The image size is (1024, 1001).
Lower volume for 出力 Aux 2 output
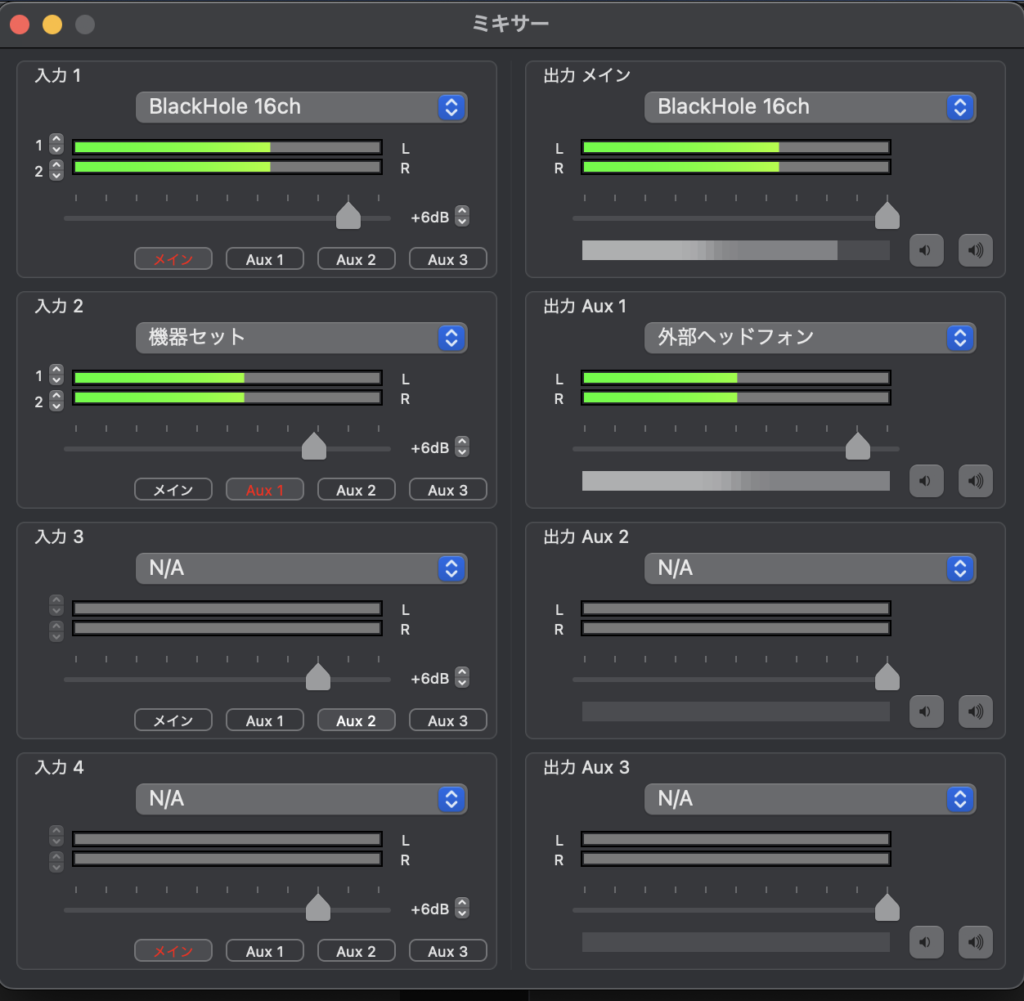[926, 711]
